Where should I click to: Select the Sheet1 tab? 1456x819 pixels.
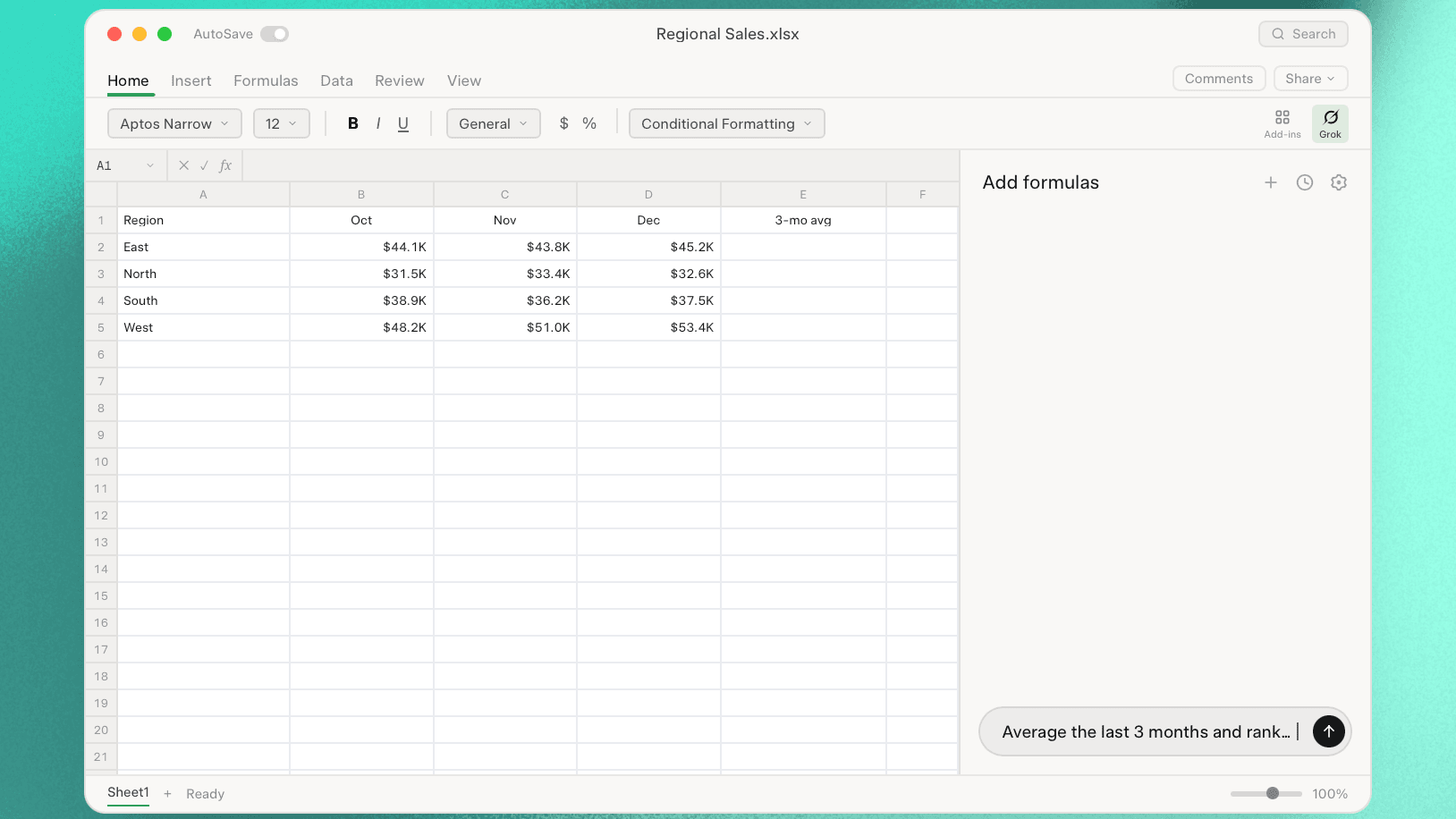128,793
